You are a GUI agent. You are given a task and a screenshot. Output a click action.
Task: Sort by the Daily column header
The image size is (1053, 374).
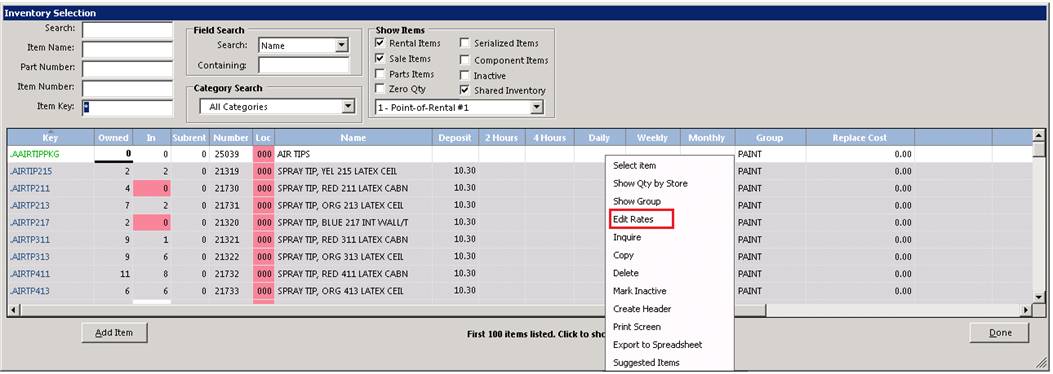[x=599, y=137]
